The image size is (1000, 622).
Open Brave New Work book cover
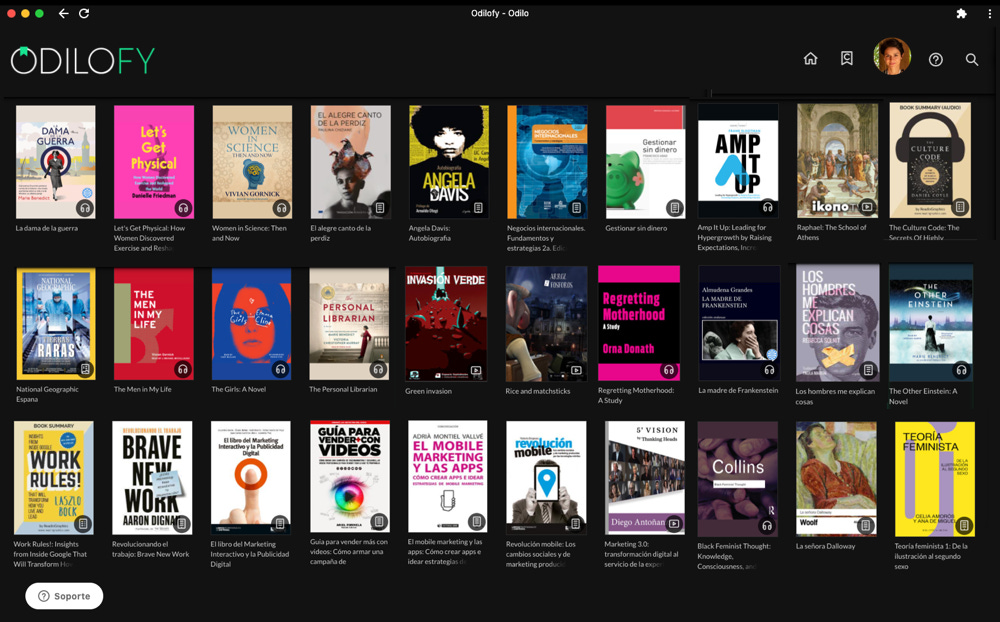tap(152, 478)
